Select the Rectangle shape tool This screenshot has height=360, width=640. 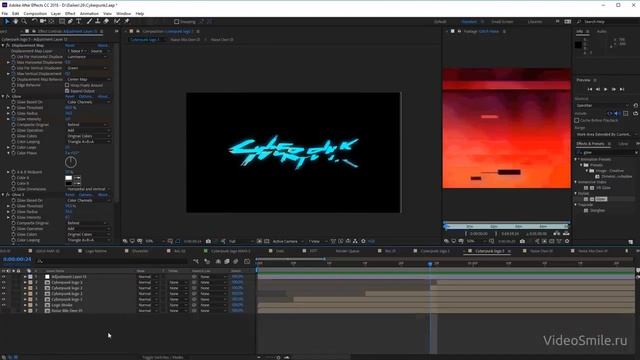point(62,21)
